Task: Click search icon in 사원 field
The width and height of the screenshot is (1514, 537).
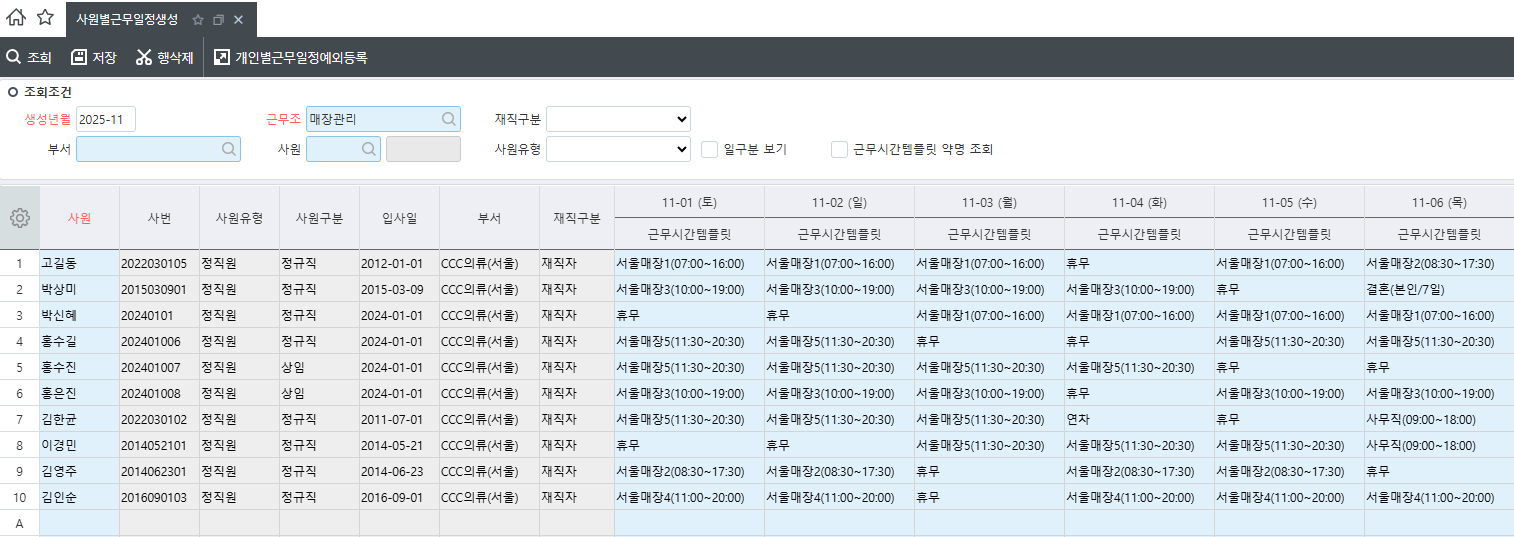Action: coord(369,149)
